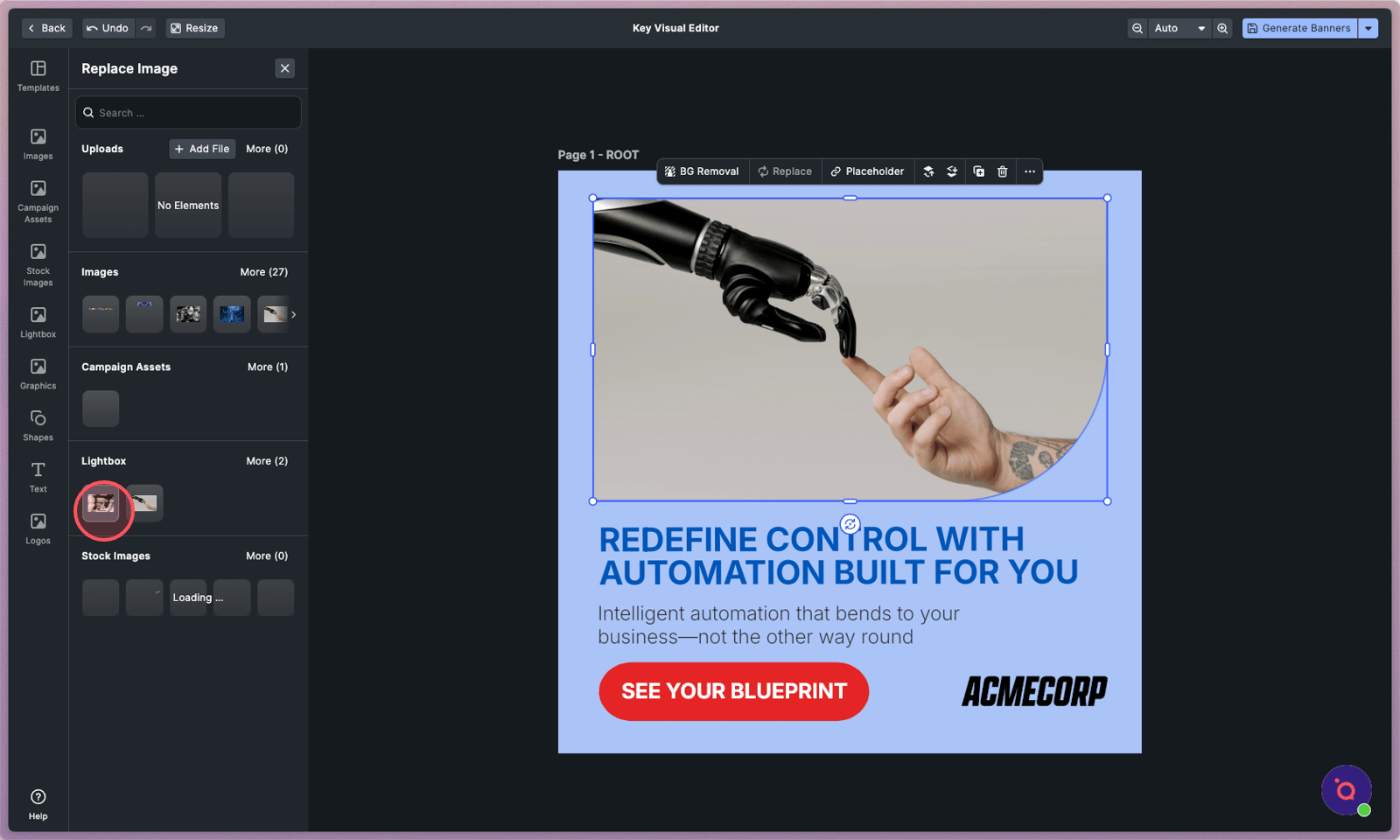Select the REDEFINE CONTROL headline text
Screen dimensions: 1400x840
[x=838, y=556]
